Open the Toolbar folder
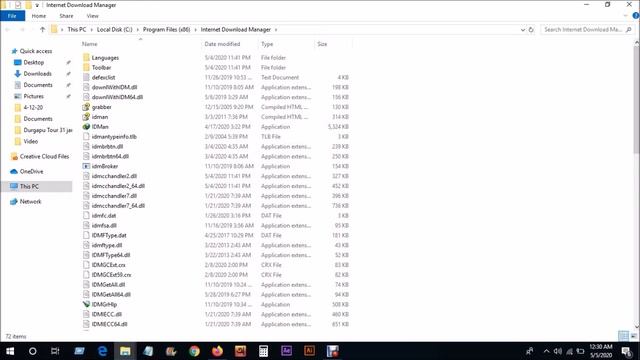 [101, 67]
